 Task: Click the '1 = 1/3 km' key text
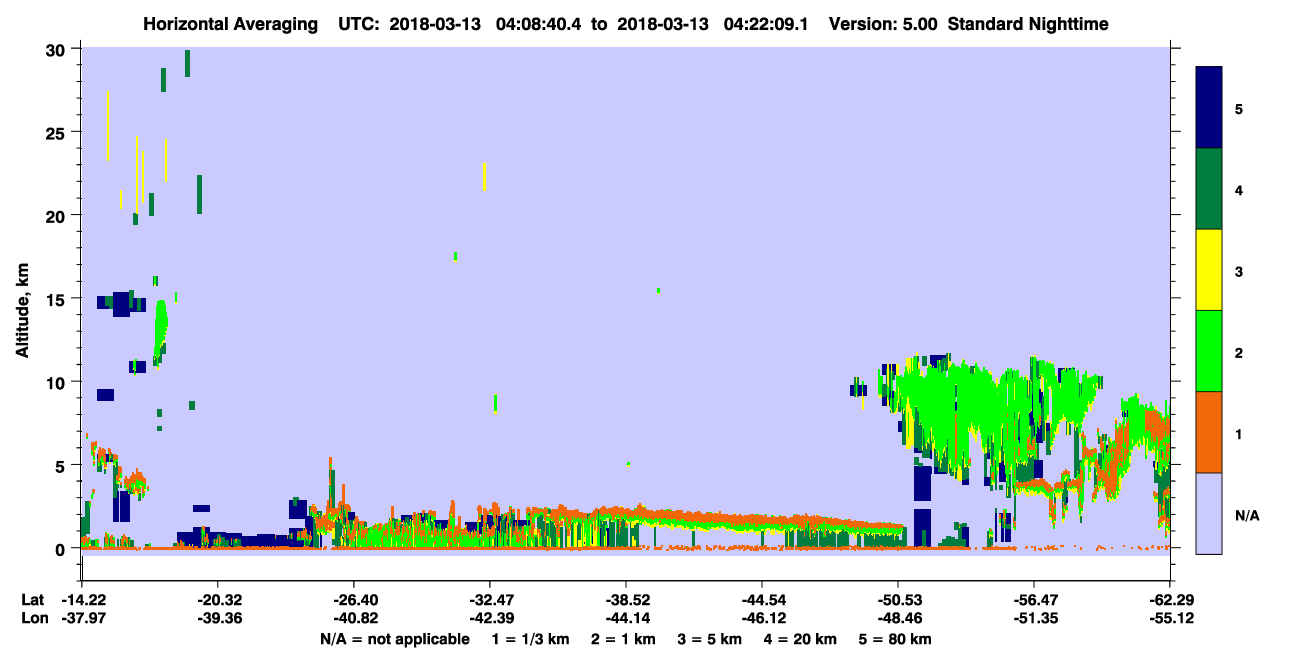coord(531,639)
